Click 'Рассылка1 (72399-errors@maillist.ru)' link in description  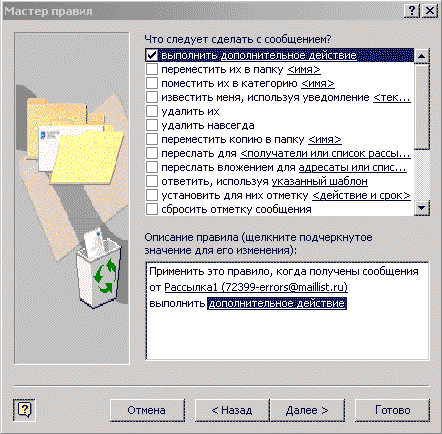(256, 287)
